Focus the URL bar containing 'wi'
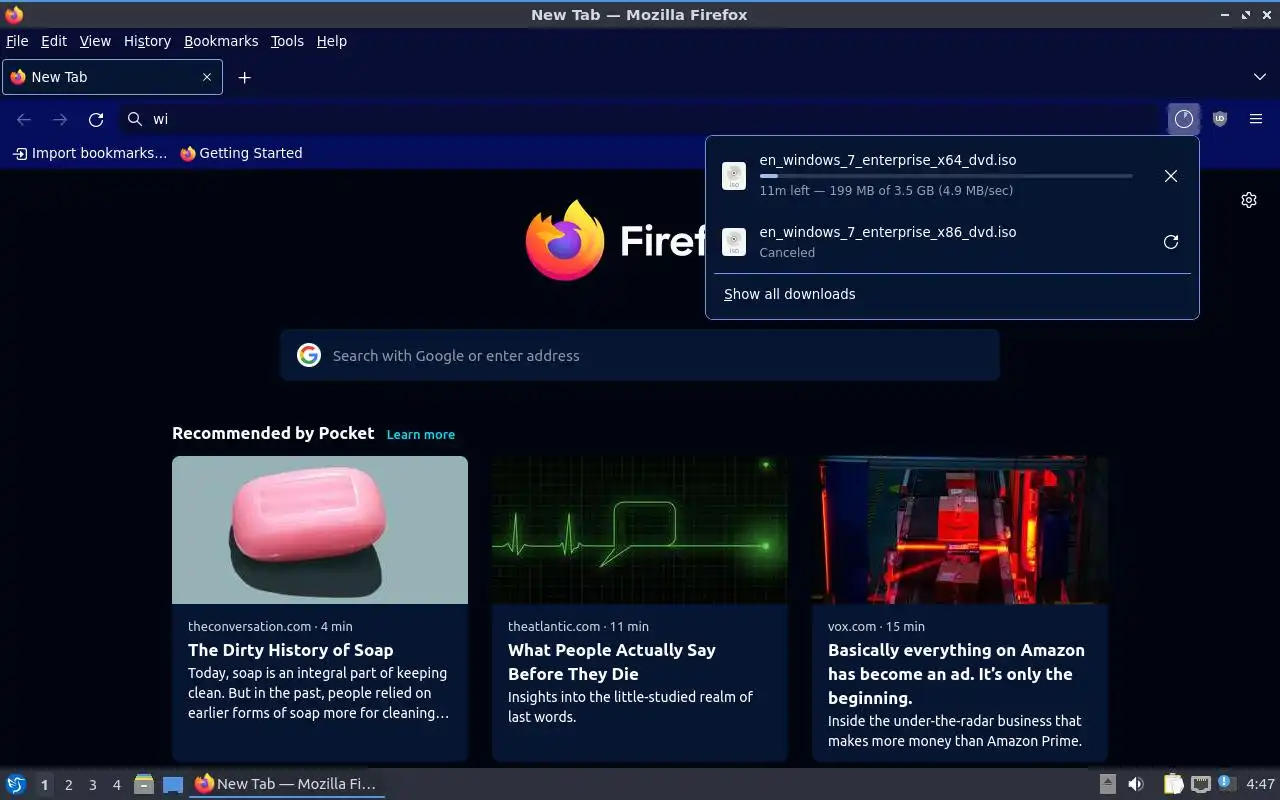Viewport: 1280px width, 800px height. [x=640, y=119]
